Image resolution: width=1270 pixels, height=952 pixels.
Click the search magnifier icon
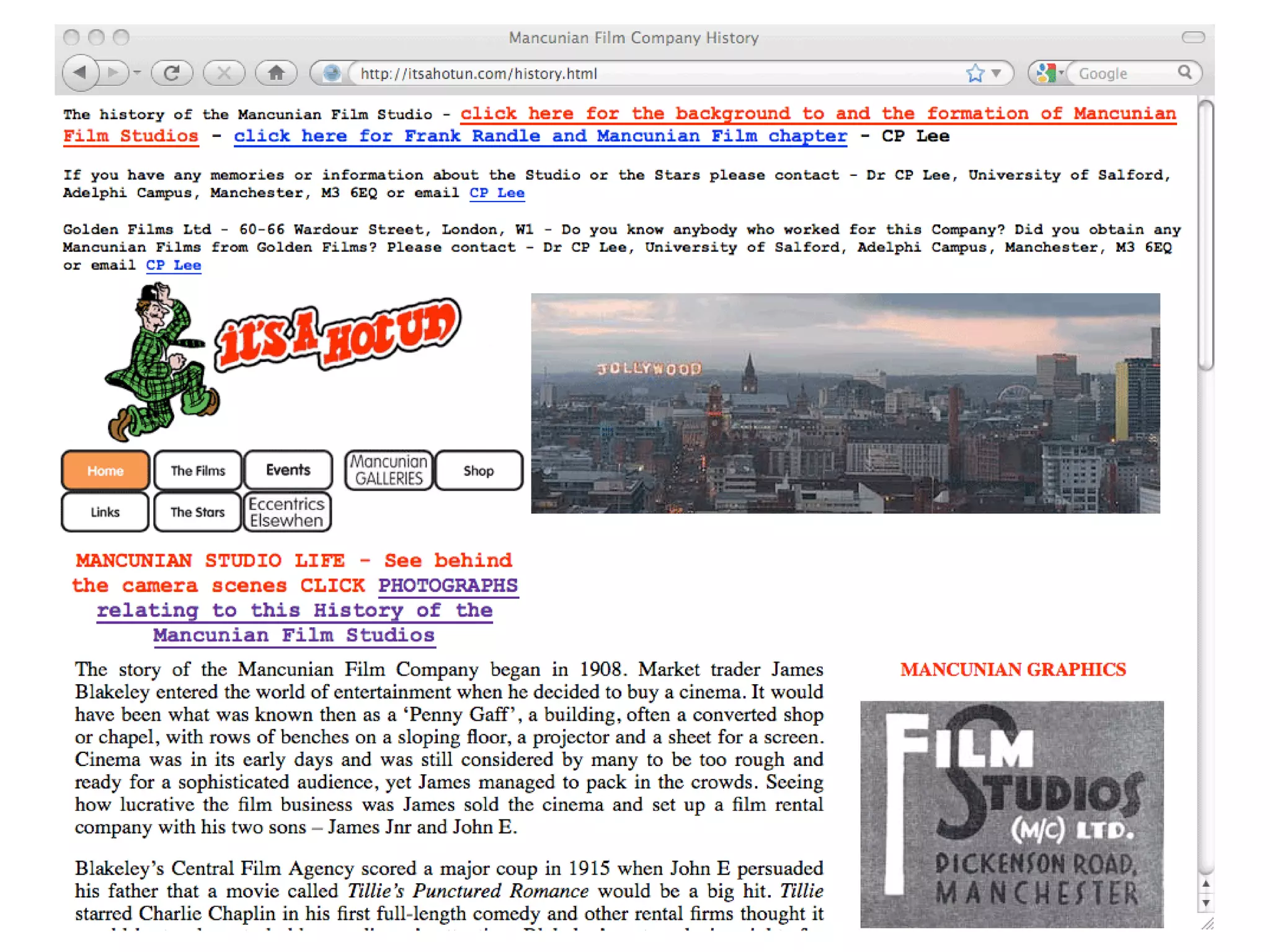pos(1185,73)
